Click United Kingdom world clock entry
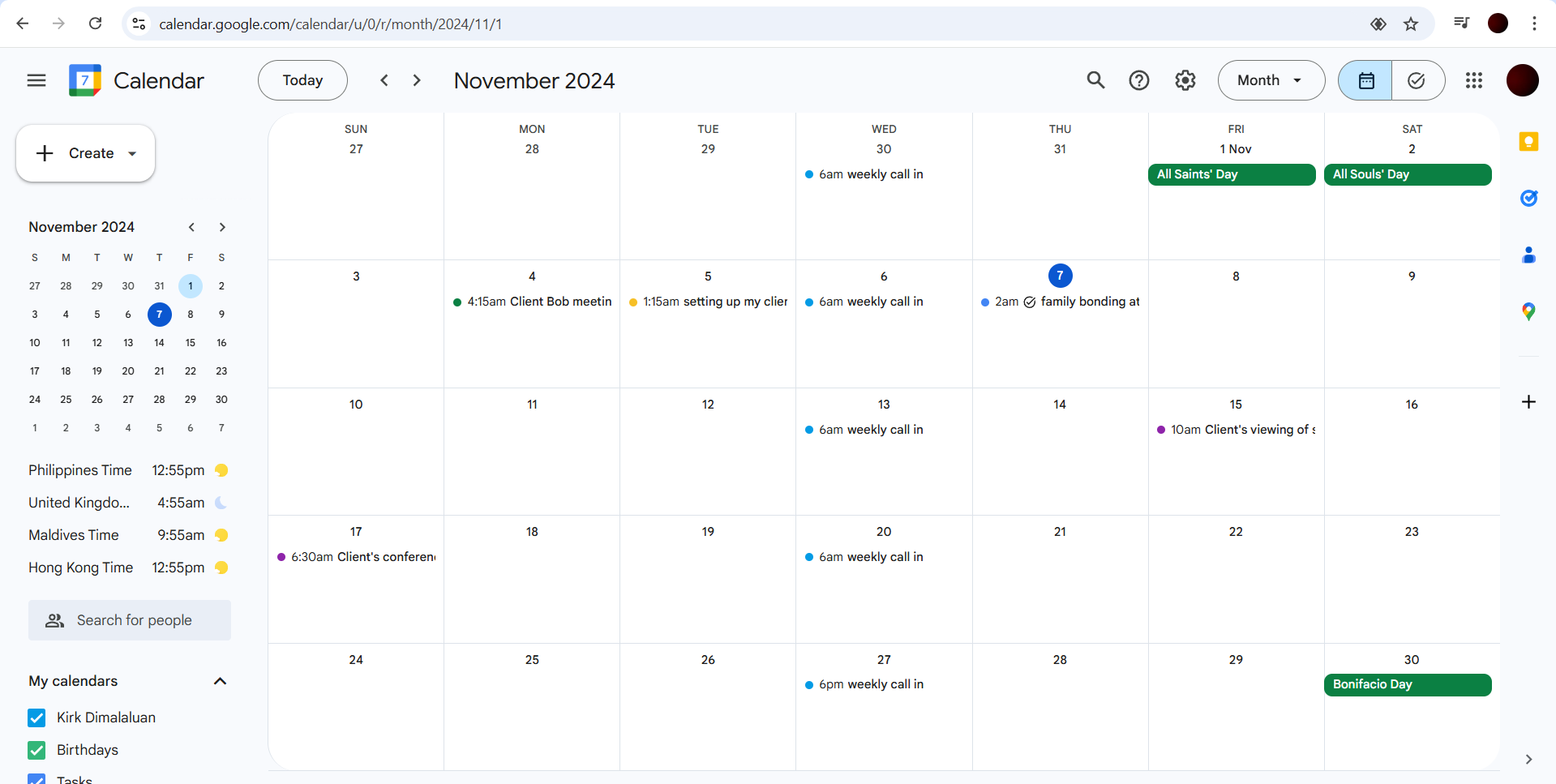Image resolution: width=1556 pixels, height=784 pixels. [x=129, y=503]
